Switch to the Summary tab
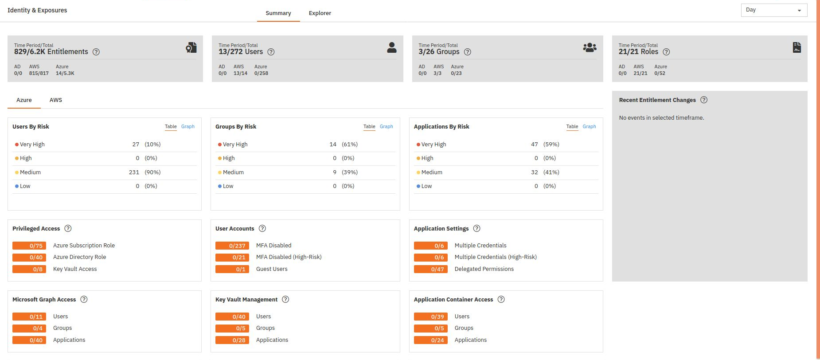The image size is (820, 360). (278, 13)
